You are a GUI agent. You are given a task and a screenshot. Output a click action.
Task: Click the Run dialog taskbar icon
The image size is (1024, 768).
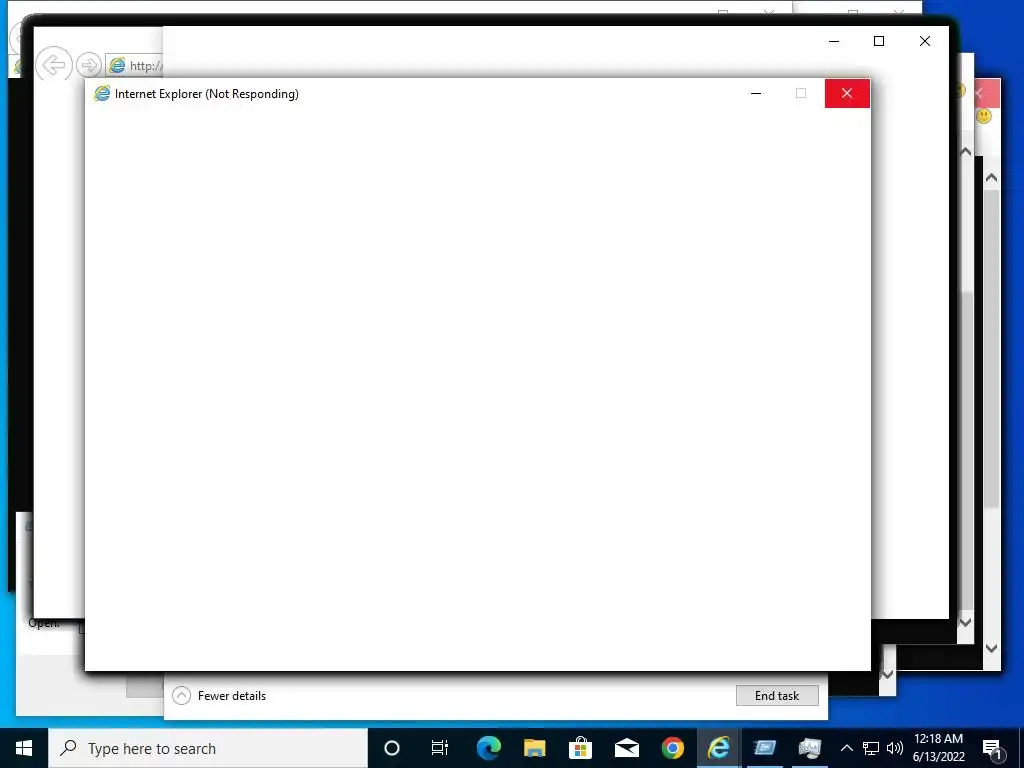[765, 748]
